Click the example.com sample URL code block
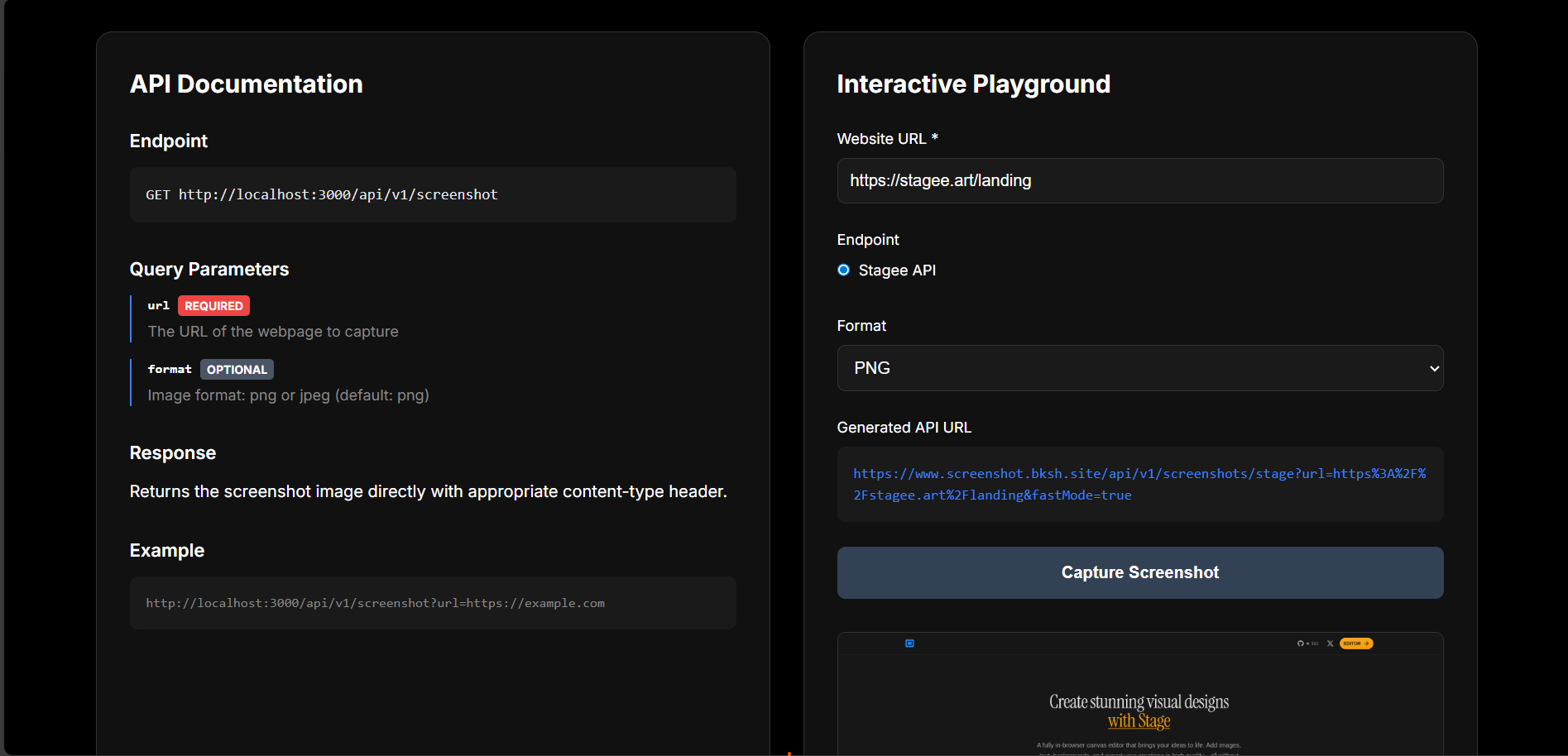This screenshot has width=1568, height=756. click(432, 604)
